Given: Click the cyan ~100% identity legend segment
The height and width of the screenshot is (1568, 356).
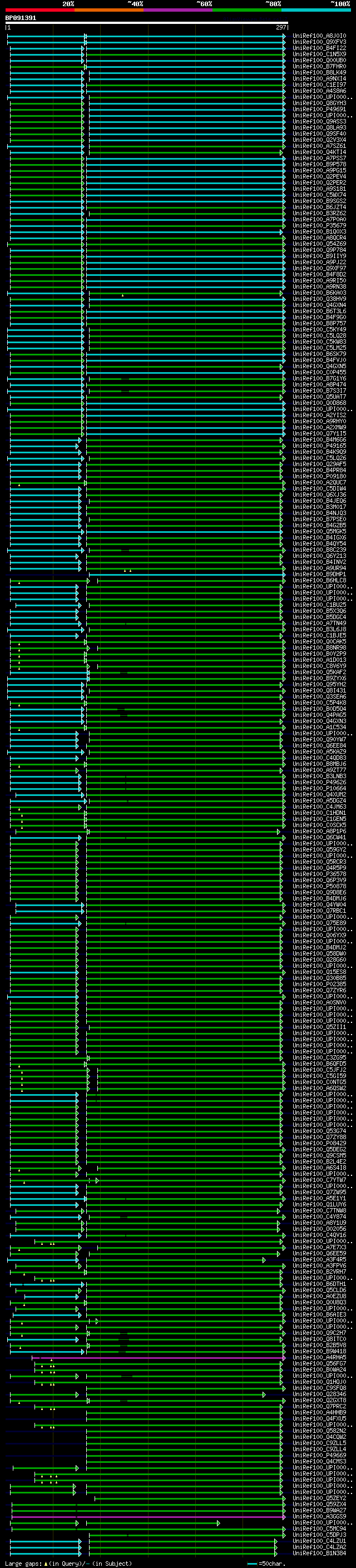Looking at the screenshot, I should 316,10.
